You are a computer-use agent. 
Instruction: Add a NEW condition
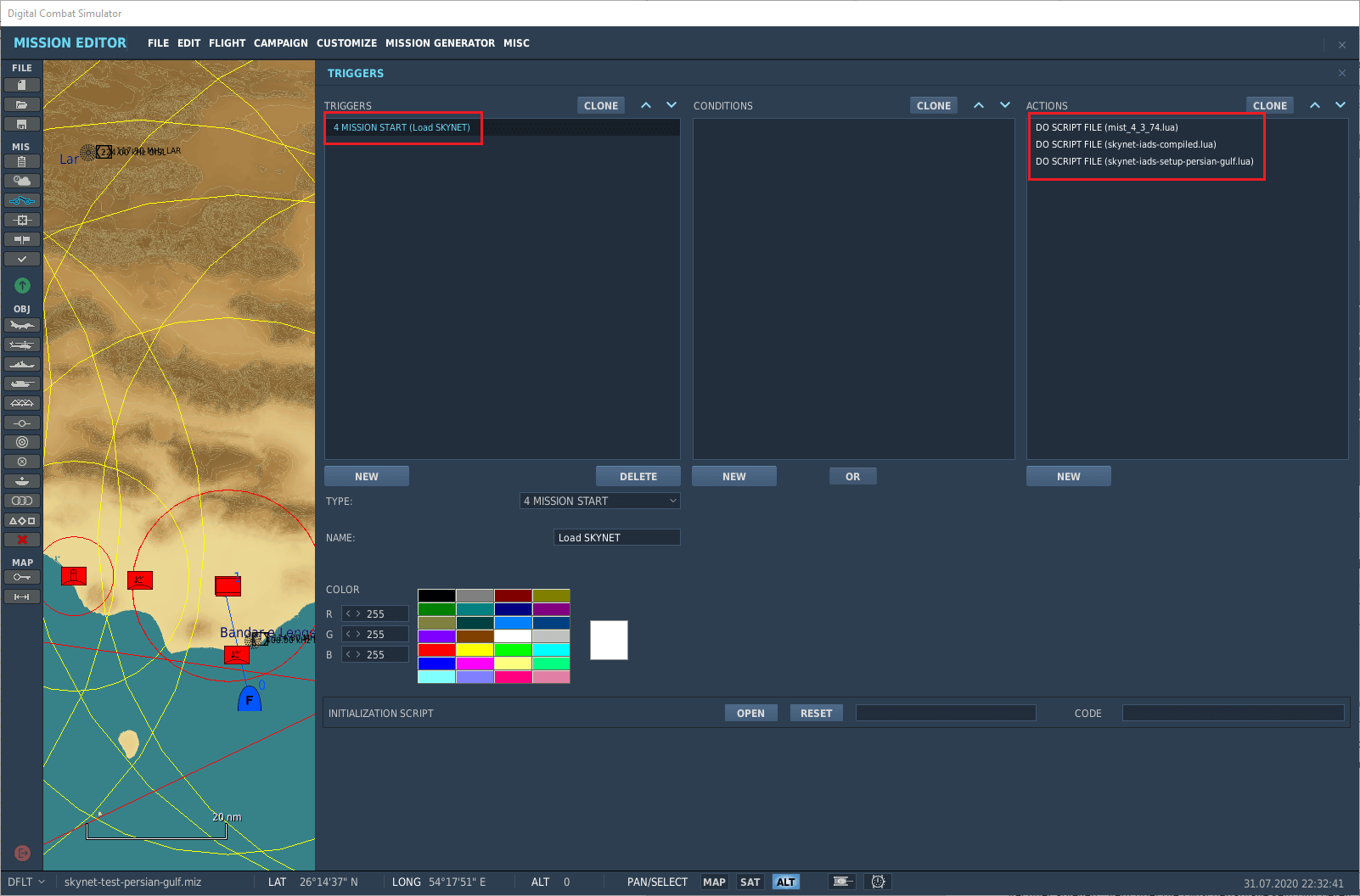734,476
